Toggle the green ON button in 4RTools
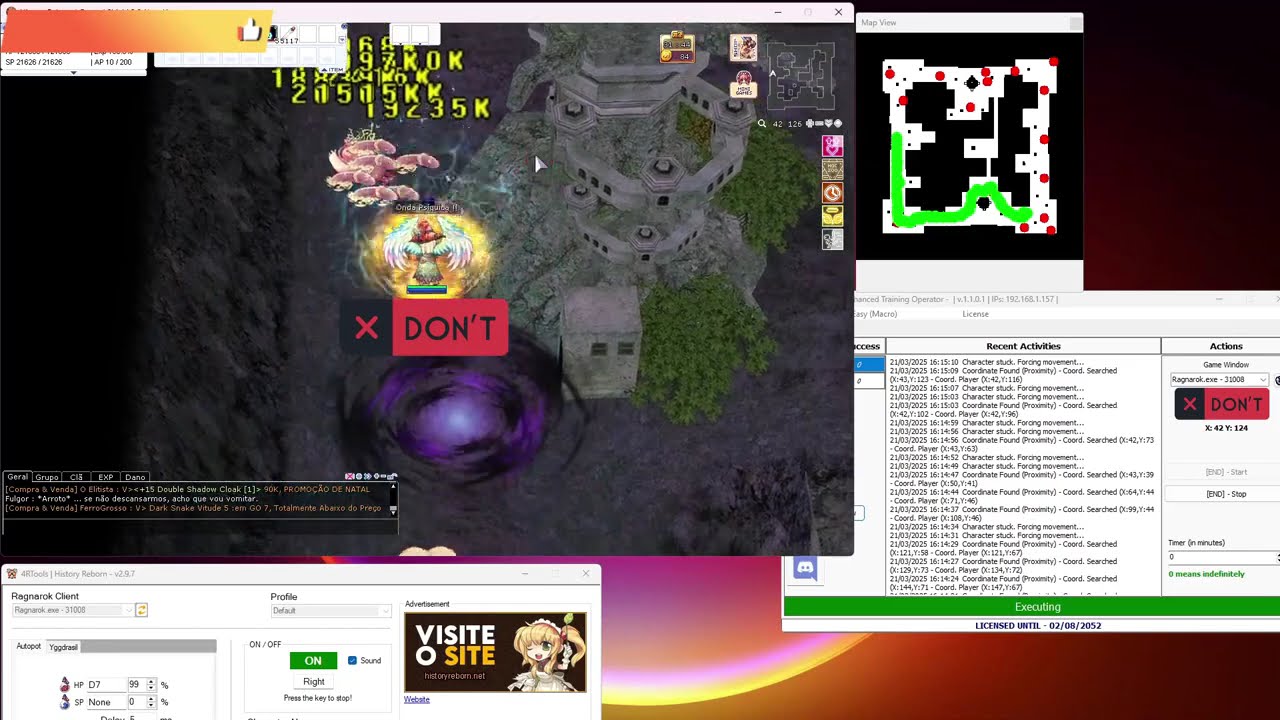1280x720 pixels. [313, 661]
